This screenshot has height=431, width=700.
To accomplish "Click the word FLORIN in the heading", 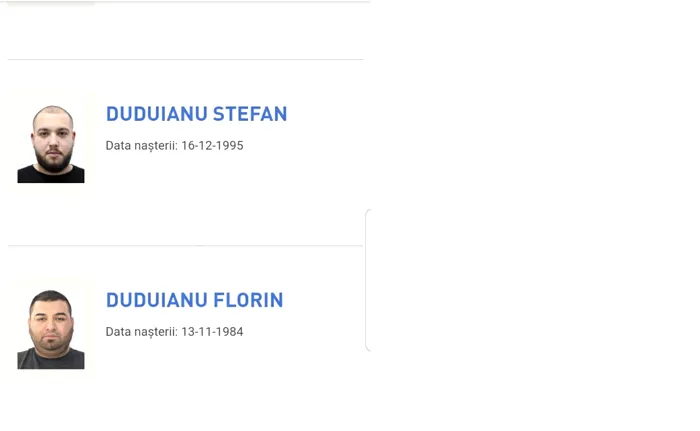I will click(x=247, y=300).
